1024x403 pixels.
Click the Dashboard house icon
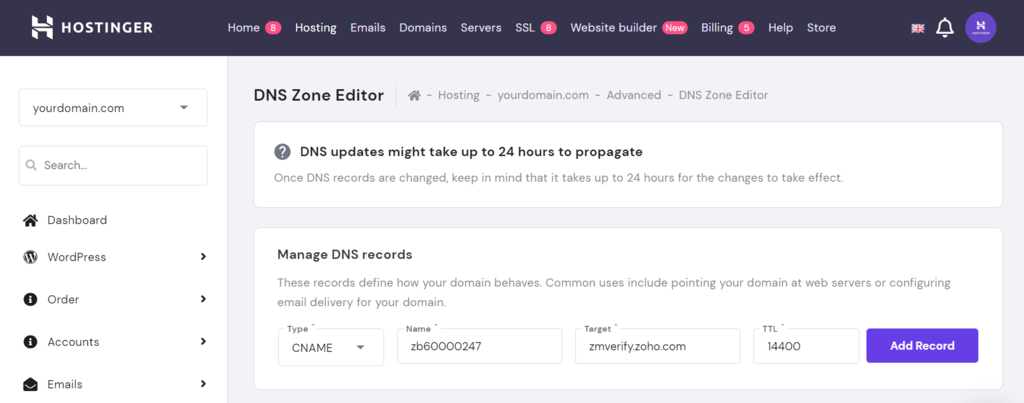pos(30,220)
